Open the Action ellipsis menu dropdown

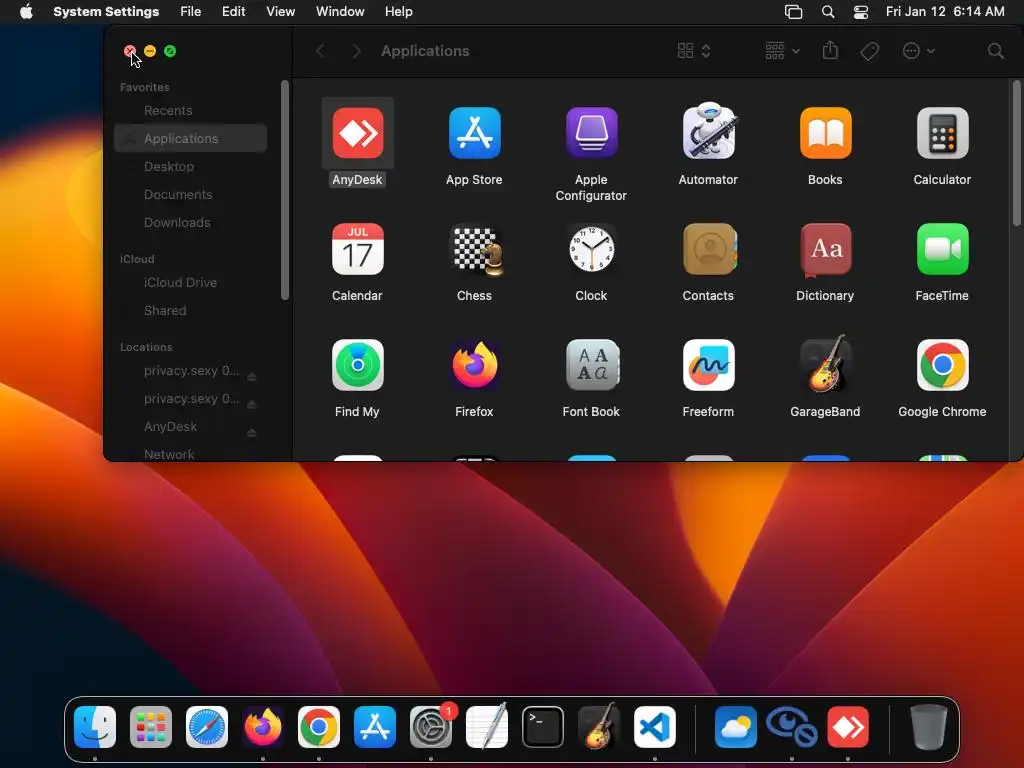(918, 51)
